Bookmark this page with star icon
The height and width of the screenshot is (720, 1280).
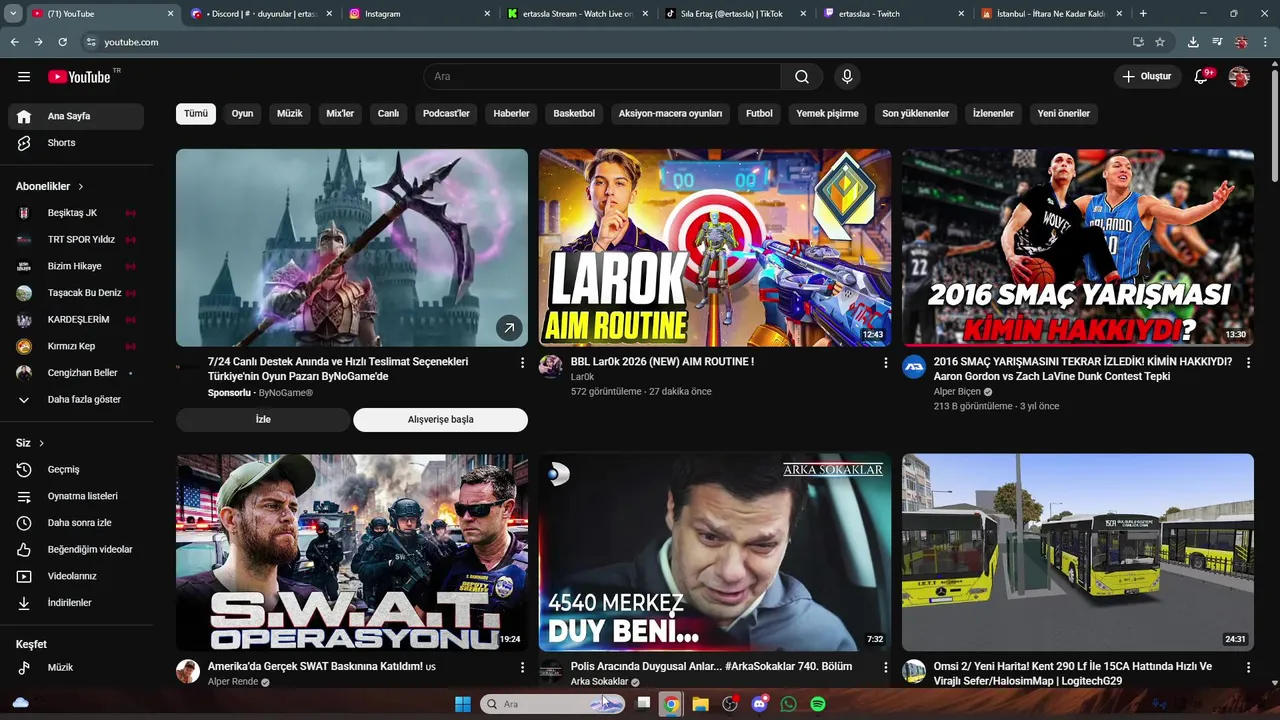click(1160, 42)
